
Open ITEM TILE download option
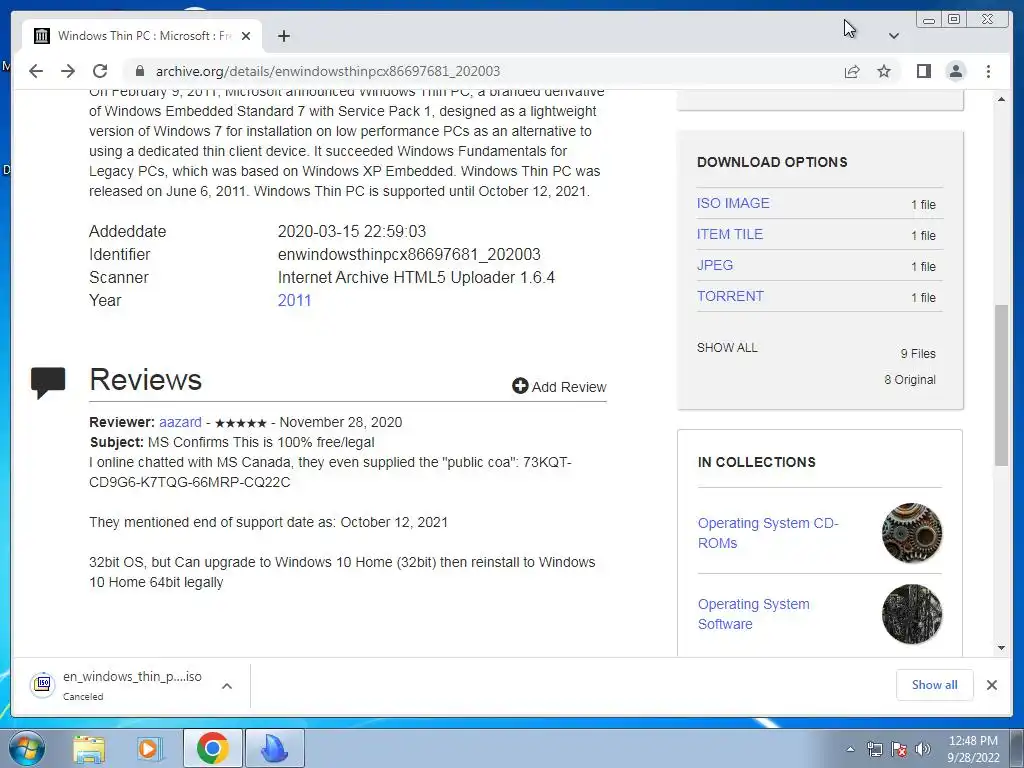coord(729,234)
